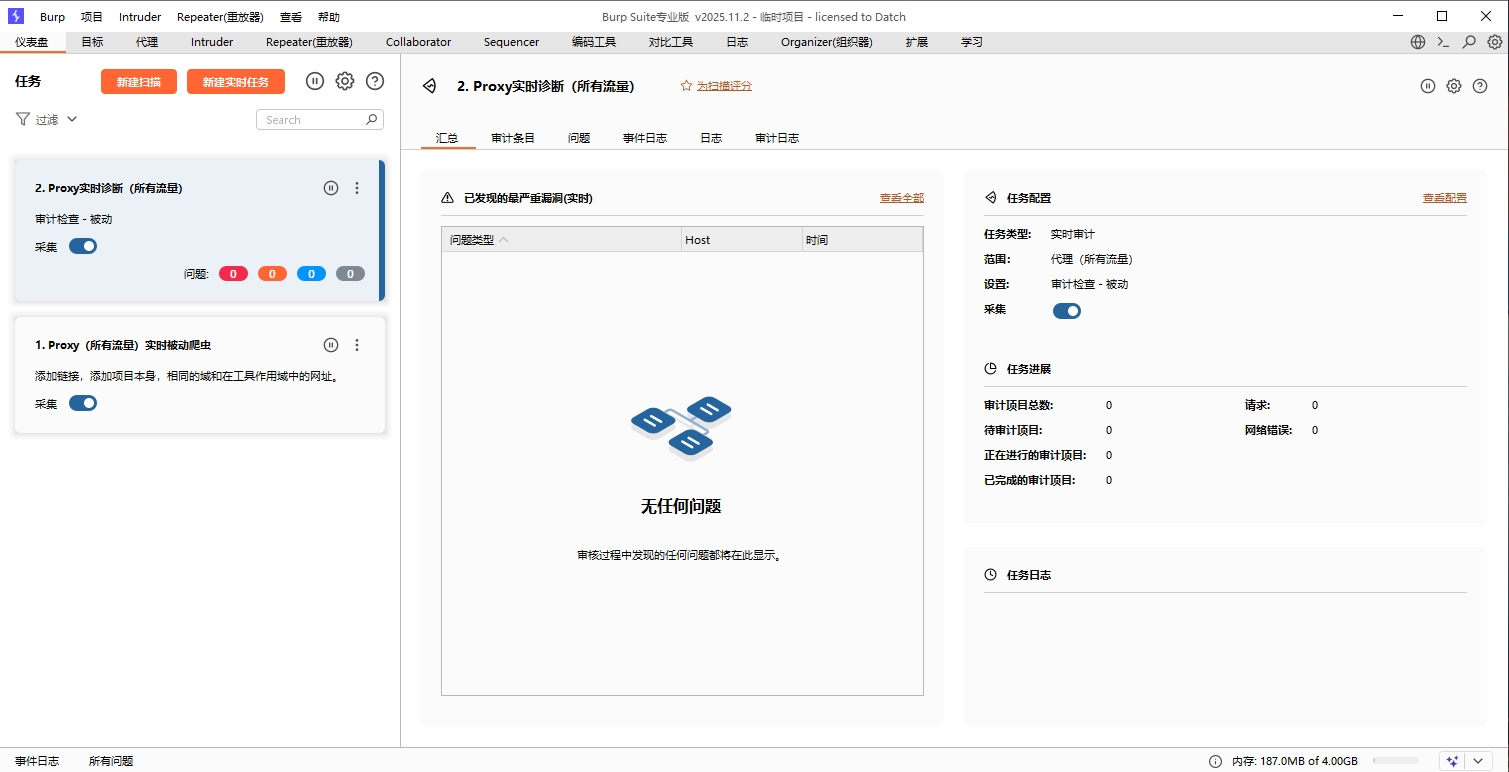1509x772 pixels.
Task: Click the help question-mark icon beside task settings
Action: point(374,81)
